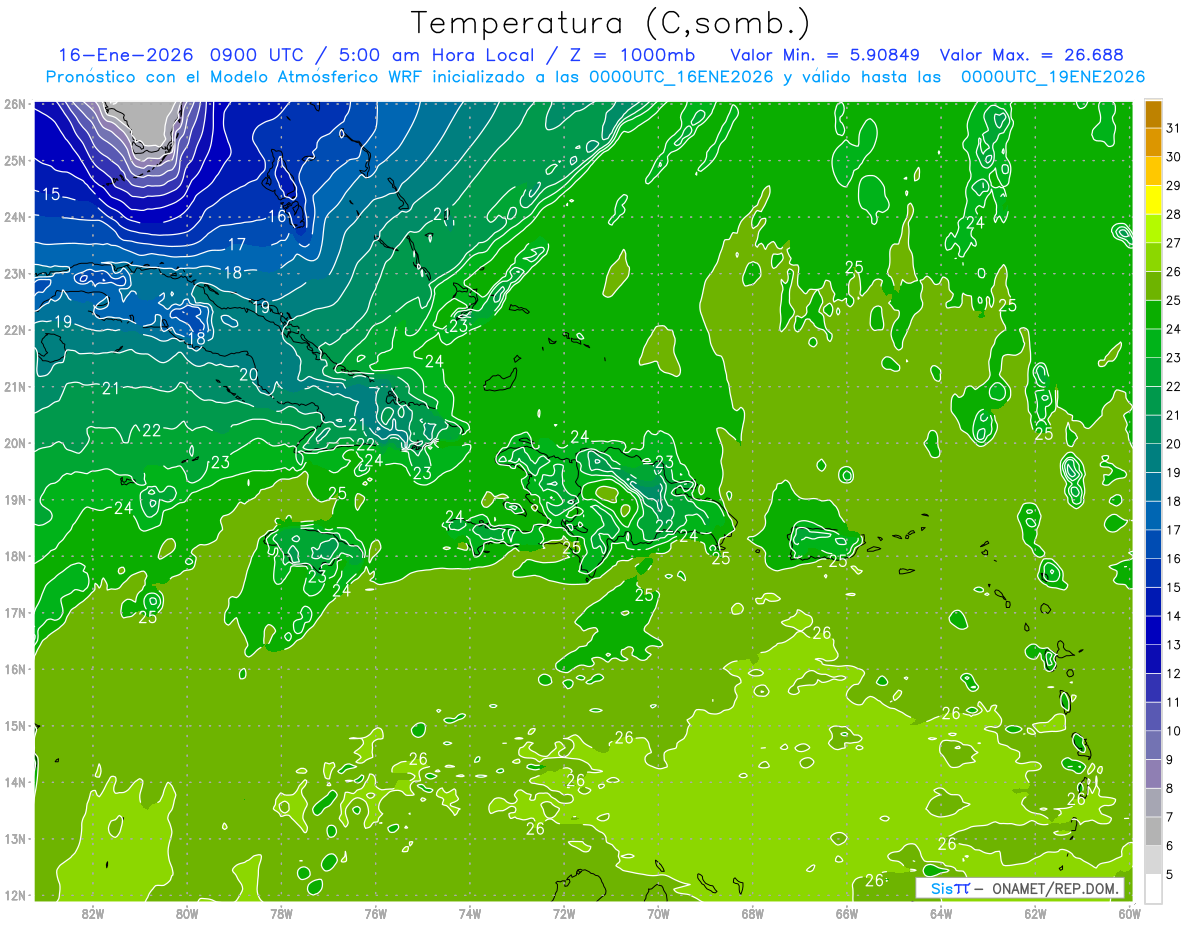Click the latitude axis label '22N'
The image size is (1200, 927).
[x=14, y=329]
